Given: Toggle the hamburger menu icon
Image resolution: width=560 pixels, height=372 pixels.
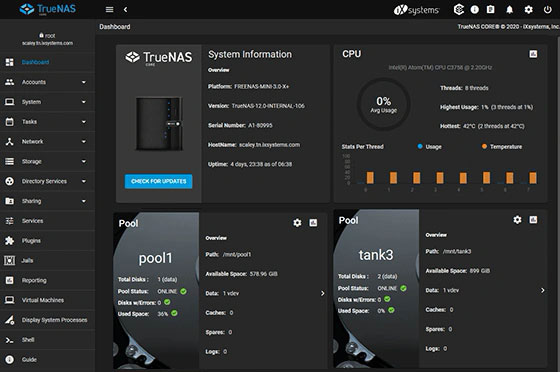Looking at the screenshot, I should (x=110, y=10).
